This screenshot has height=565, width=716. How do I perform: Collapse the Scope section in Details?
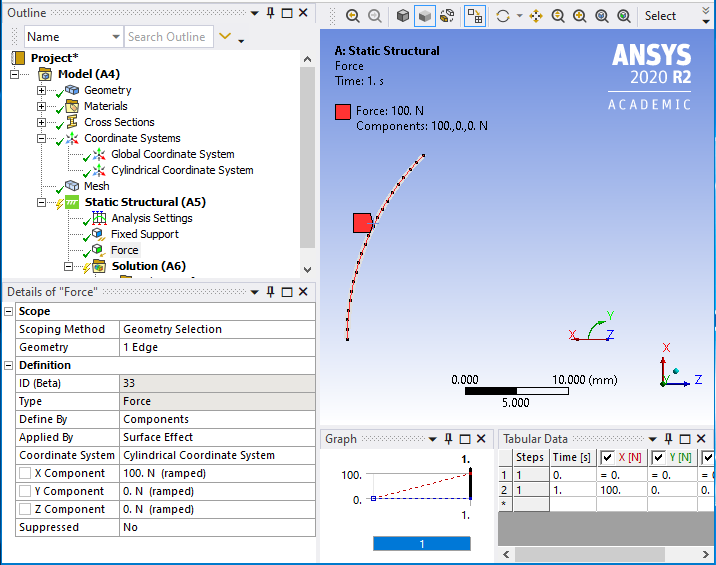tap(8, 312)
